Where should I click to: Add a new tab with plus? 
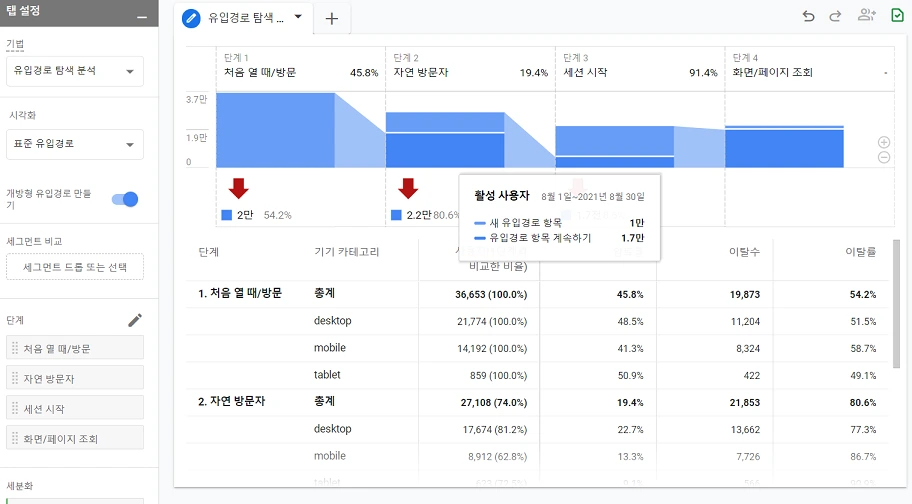pos(332,19)
